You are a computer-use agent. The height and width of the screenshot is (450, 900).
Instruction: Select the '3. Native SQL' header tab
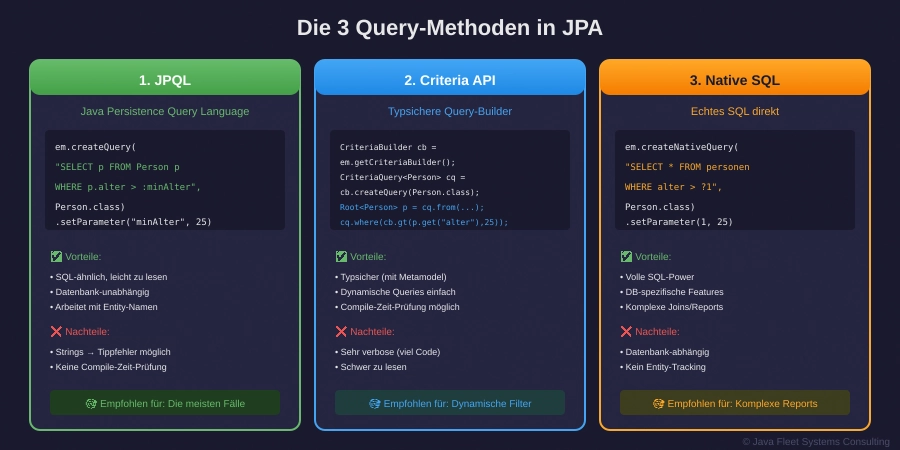(x=735, y=79)
